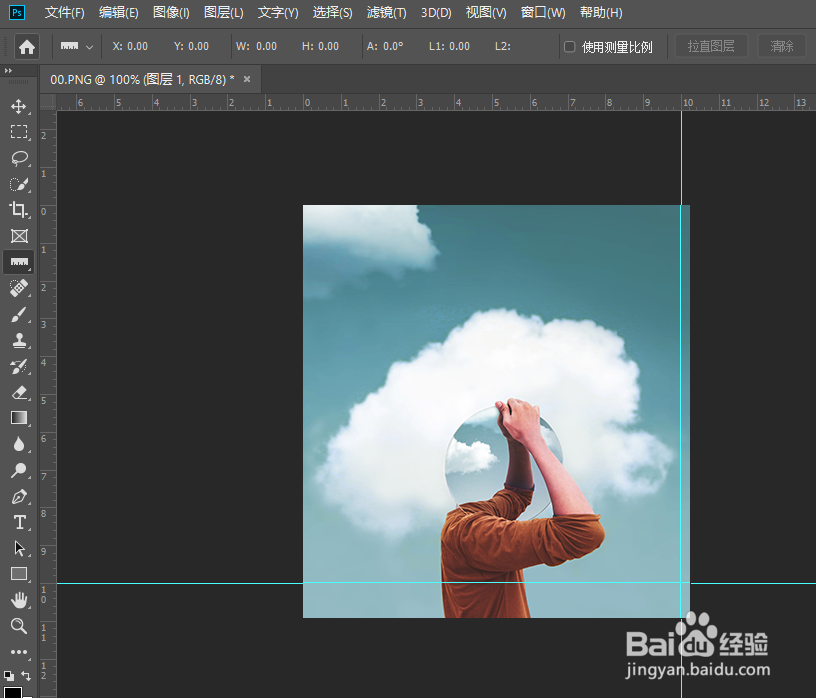The height and width of the screenshot is (698, 816).
Task: Click the L2: readout
Action: point(503,46)
